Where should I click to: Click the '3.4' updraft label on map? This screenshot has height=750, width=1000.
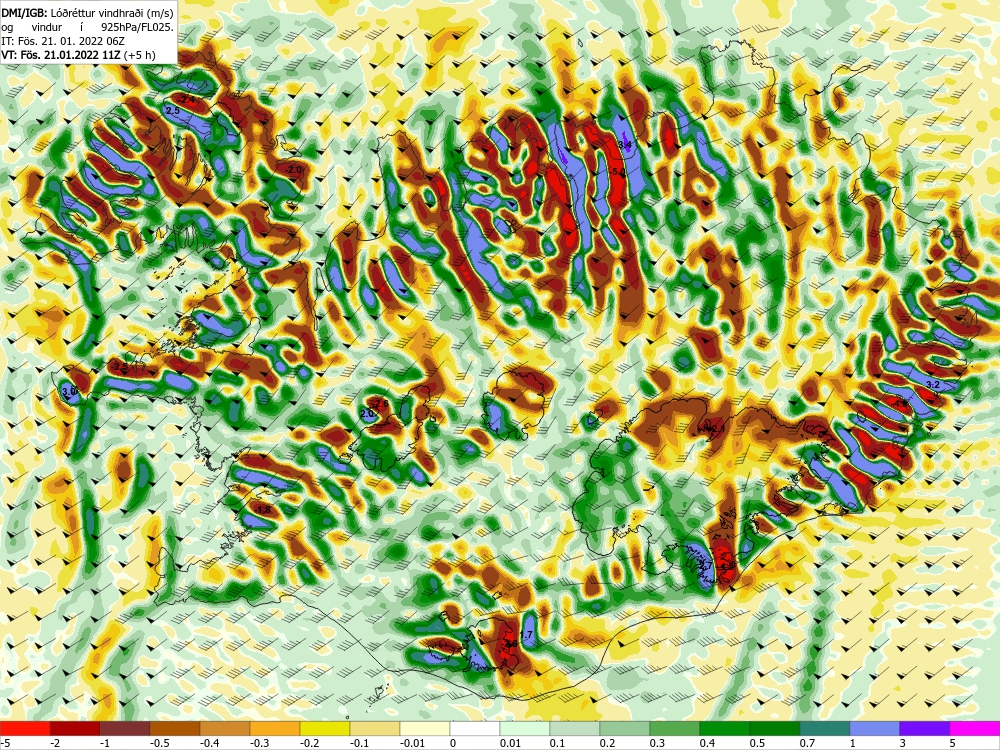click(625, 145)
